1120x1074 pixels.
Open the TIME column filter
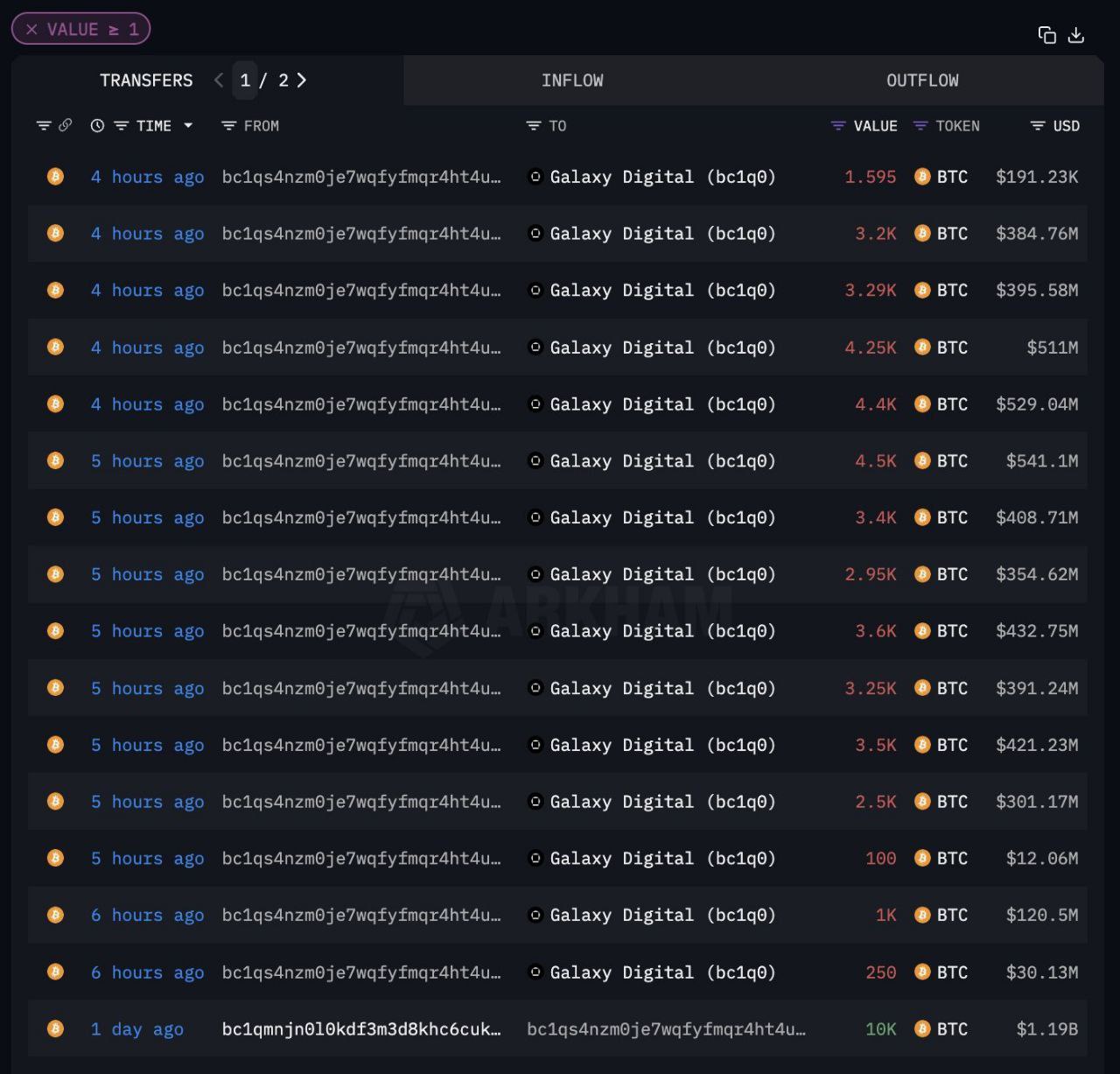tap(122, 126)
